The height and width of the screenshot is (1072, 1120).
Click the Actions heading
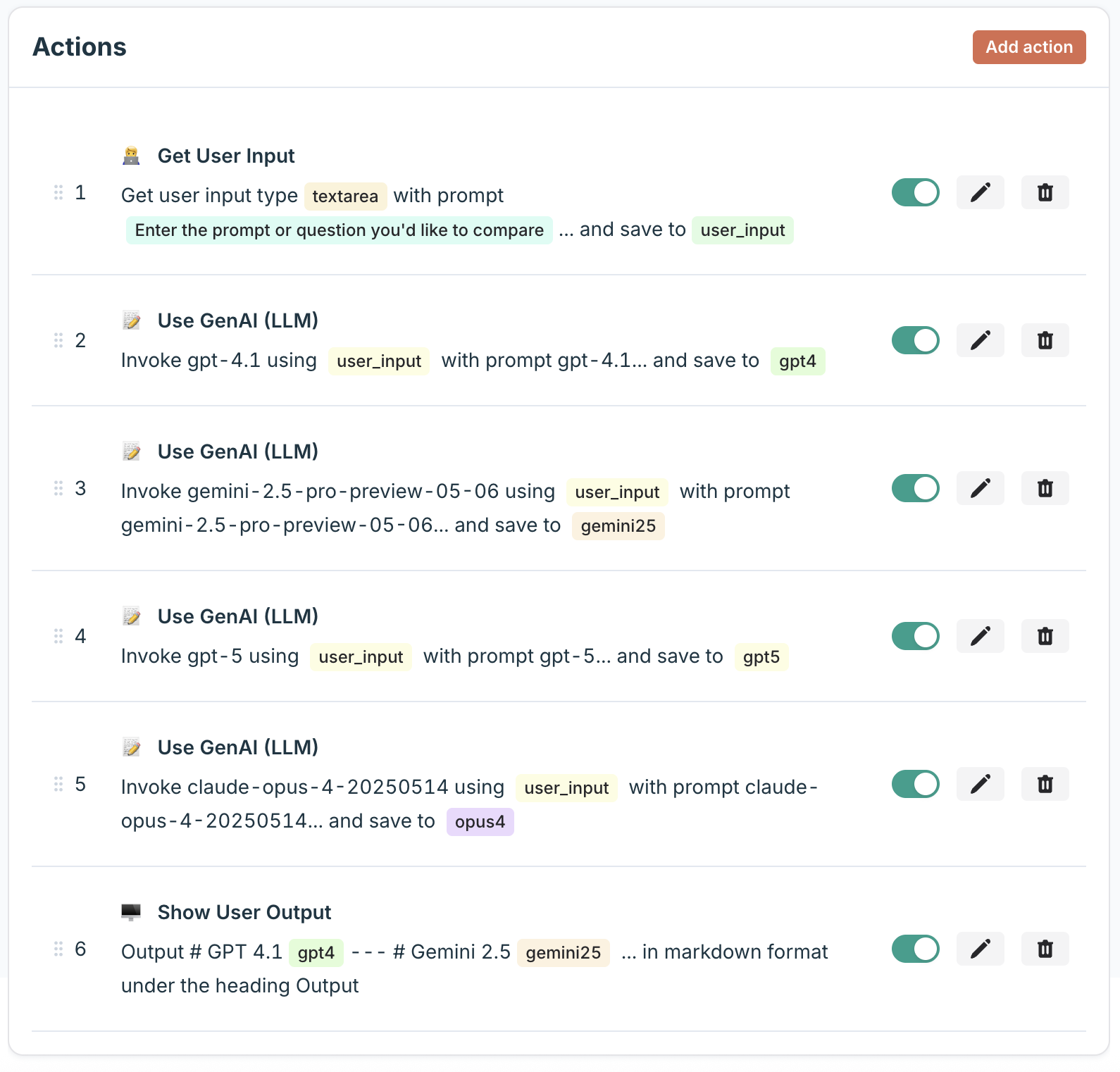pyautogui.click(x=80, y=47)
